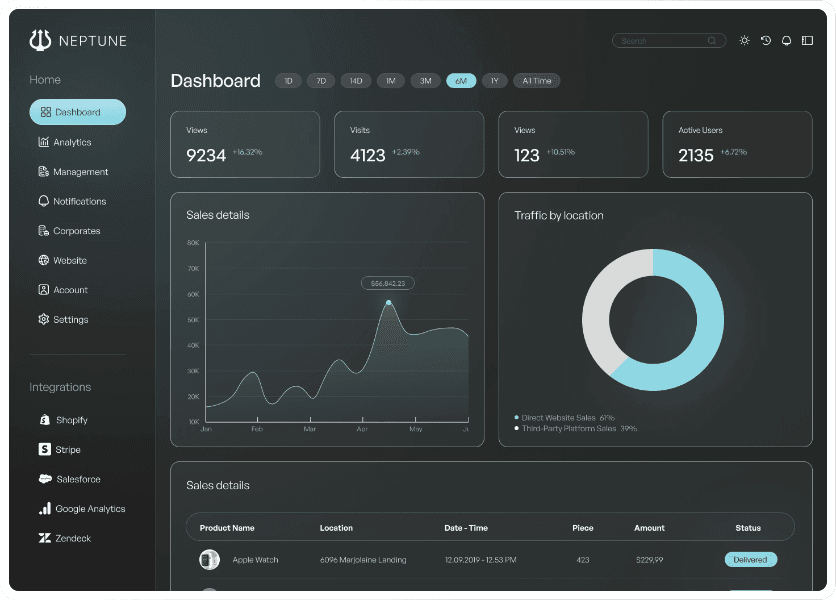Image resolution: width=836 pixels, height=600 pixels.
Task: Select the 6M time range
Action: pos(461,81)
